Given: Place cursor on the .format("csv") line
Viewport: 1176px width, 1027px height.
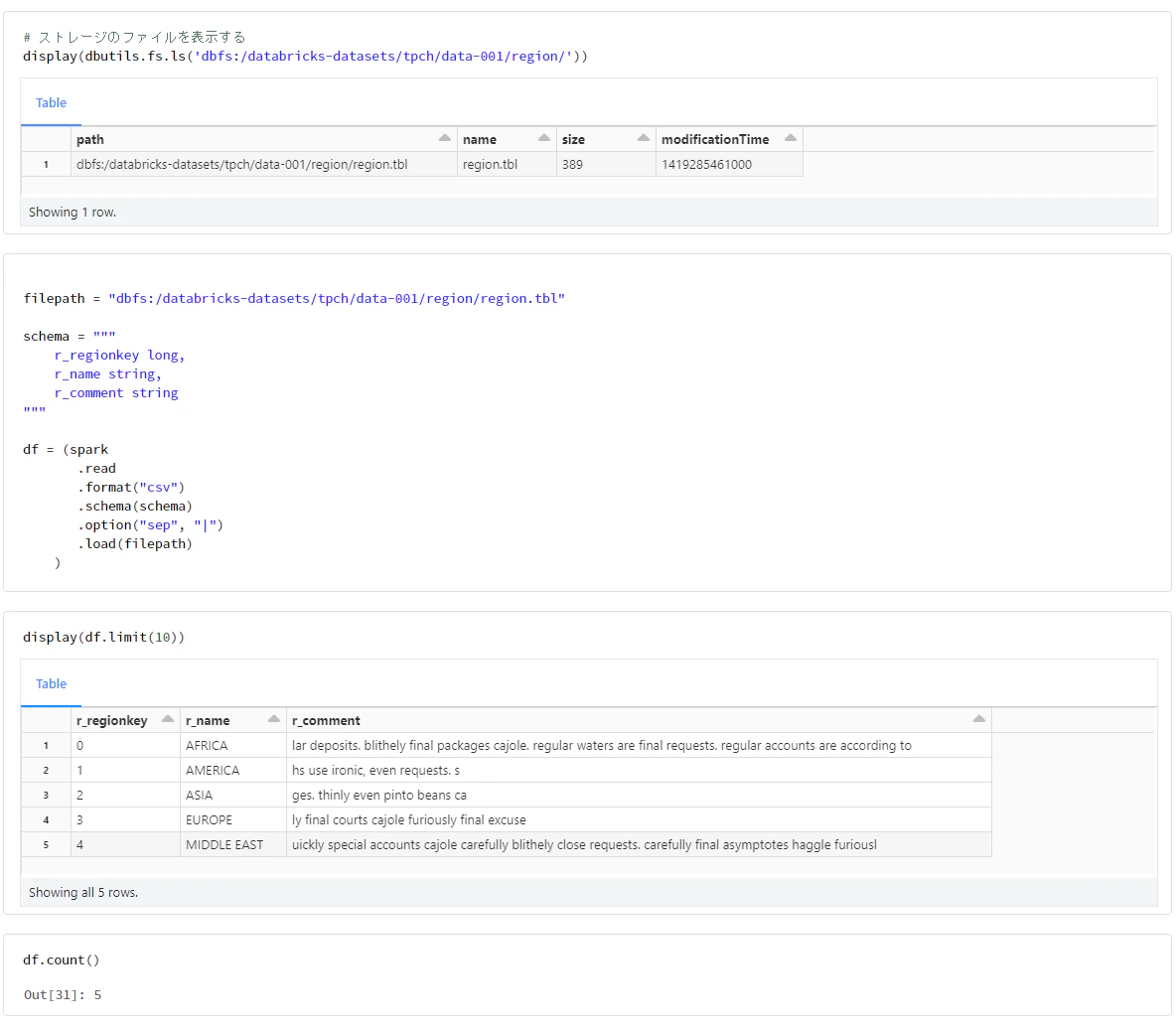Looking at the screenshot, I should [131, 488].
